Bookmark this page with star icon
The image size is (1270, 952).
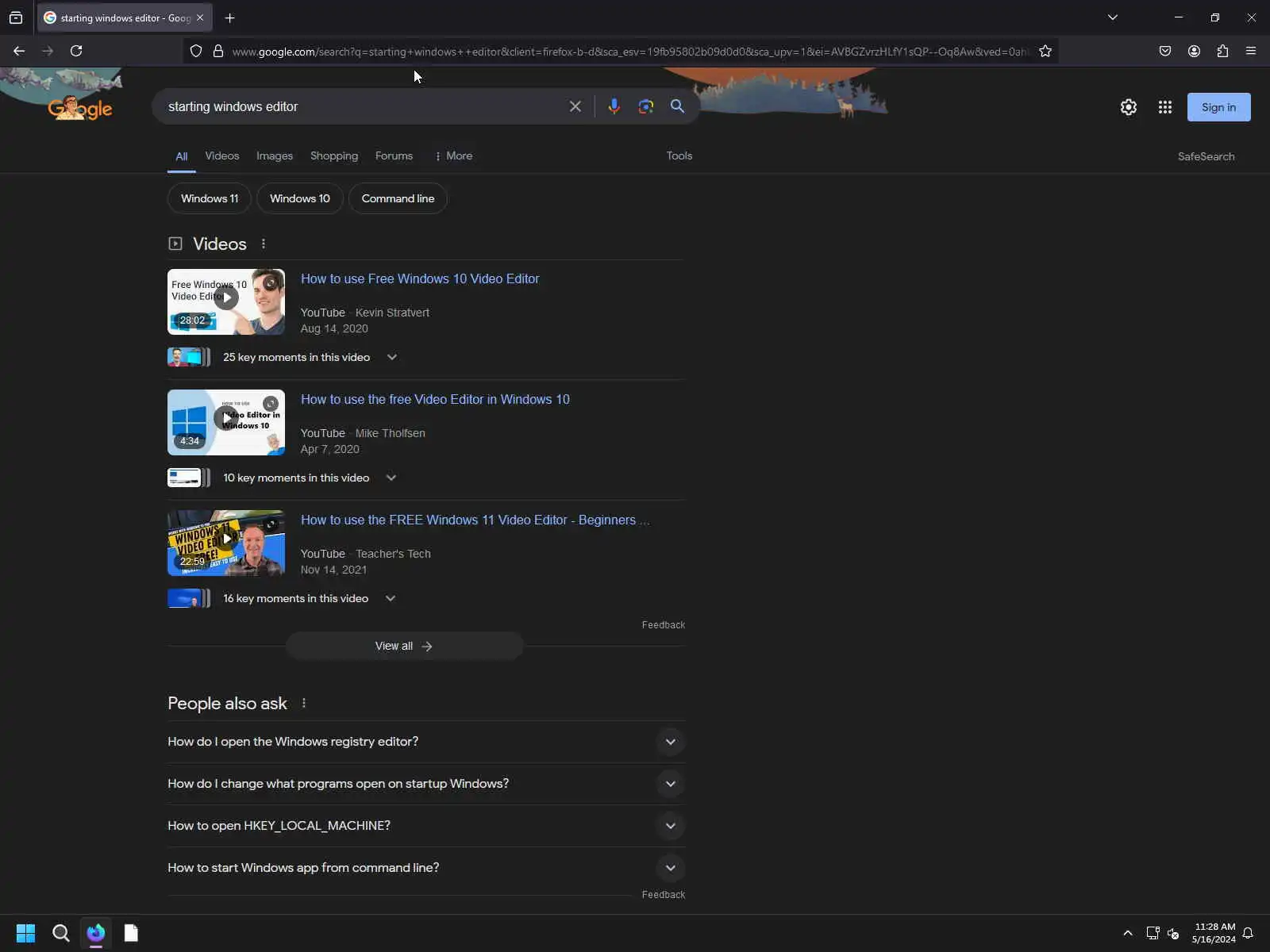[1045, 52]
